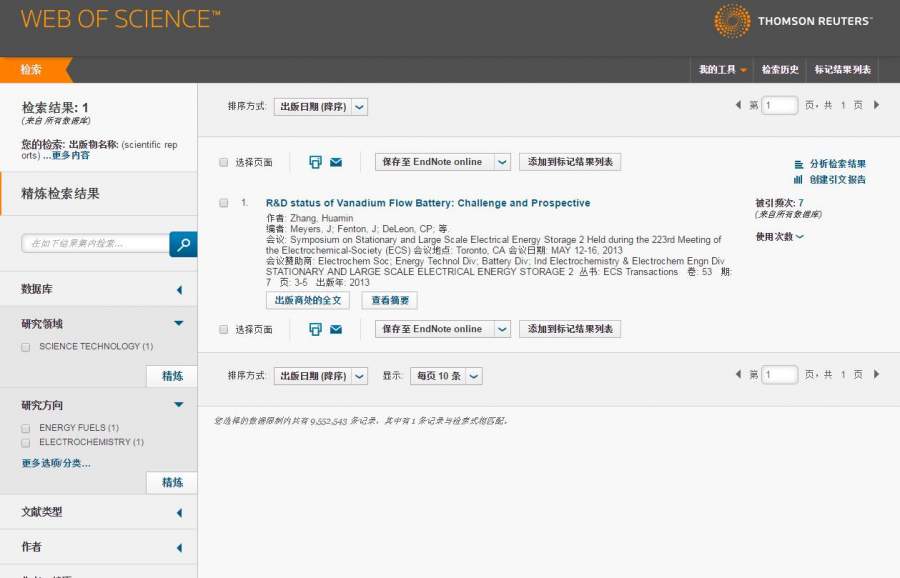Click the Thomson Reuters logo
900x578 pixels.
pyautogui.click(x=793, y=21)
